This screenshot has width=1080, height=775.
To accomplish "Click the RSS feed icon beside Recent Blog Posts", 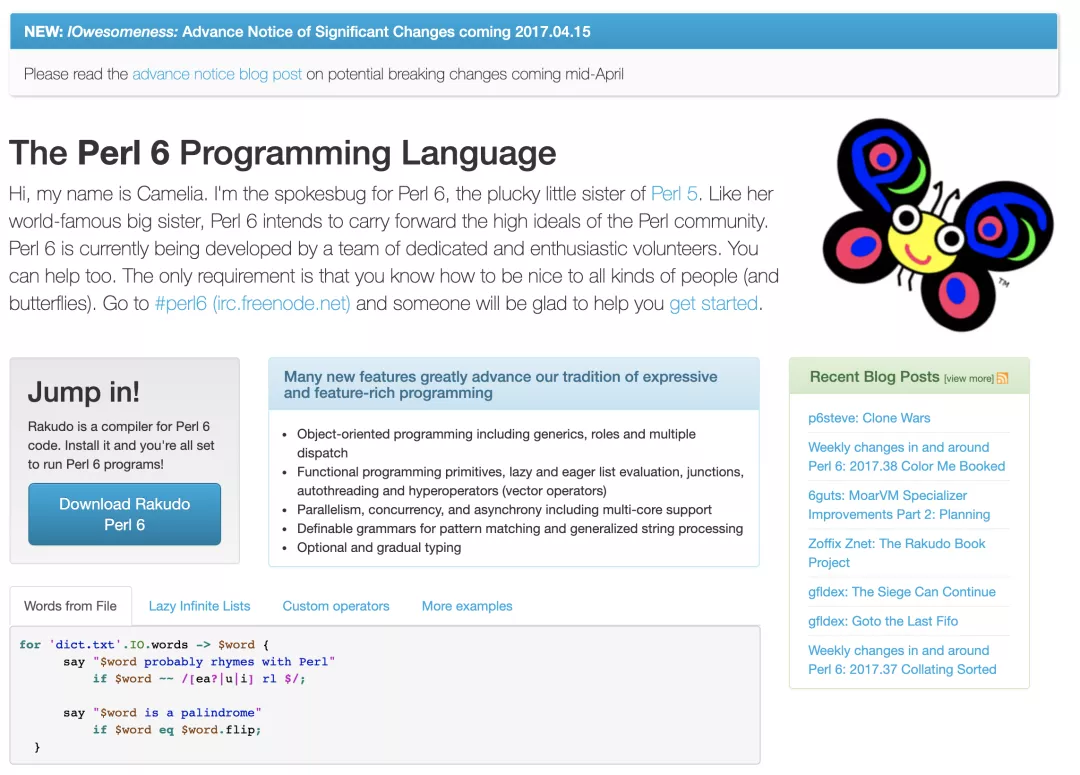I will pyautogui.click(x=1002, y=378).
